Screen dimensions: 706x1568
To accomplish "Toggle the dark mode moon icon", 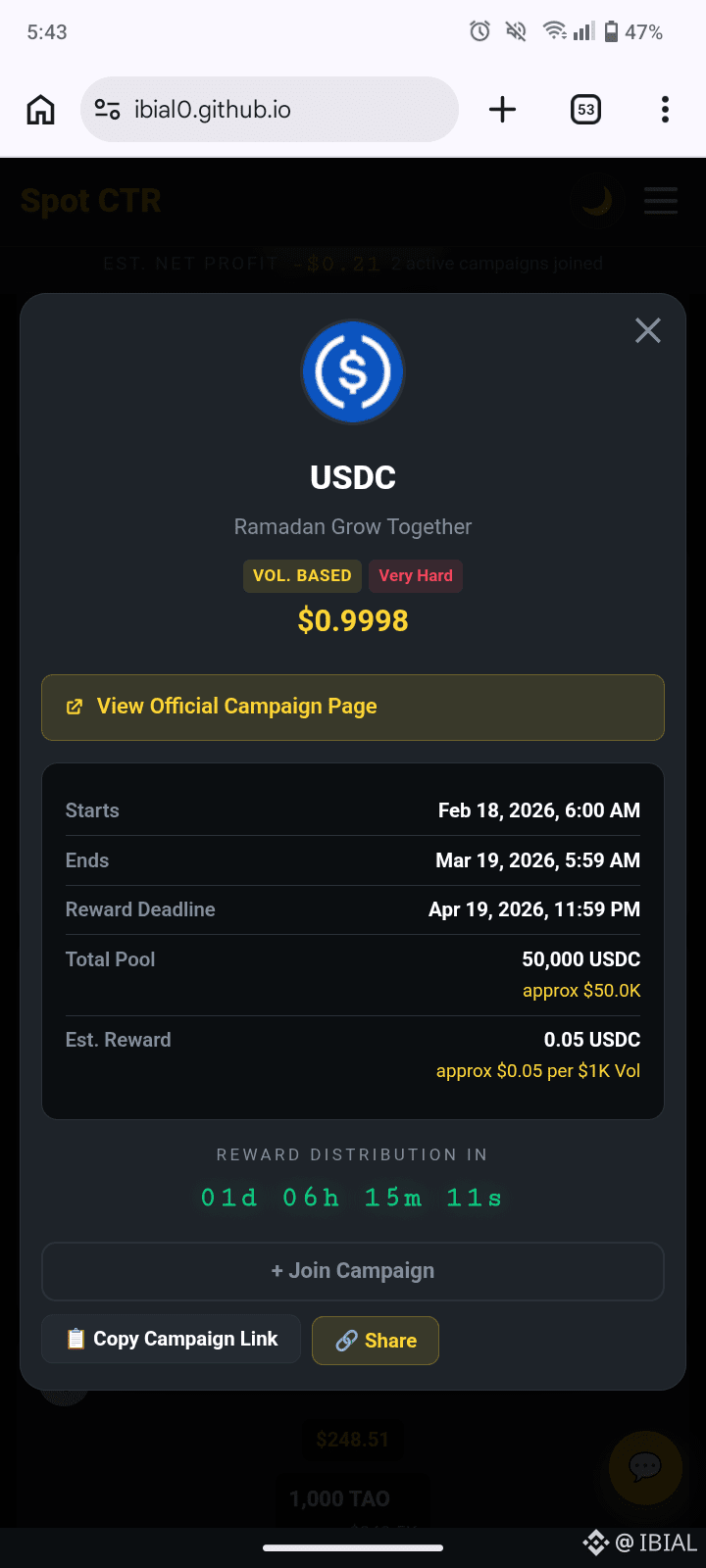I will tap(596, 201).
